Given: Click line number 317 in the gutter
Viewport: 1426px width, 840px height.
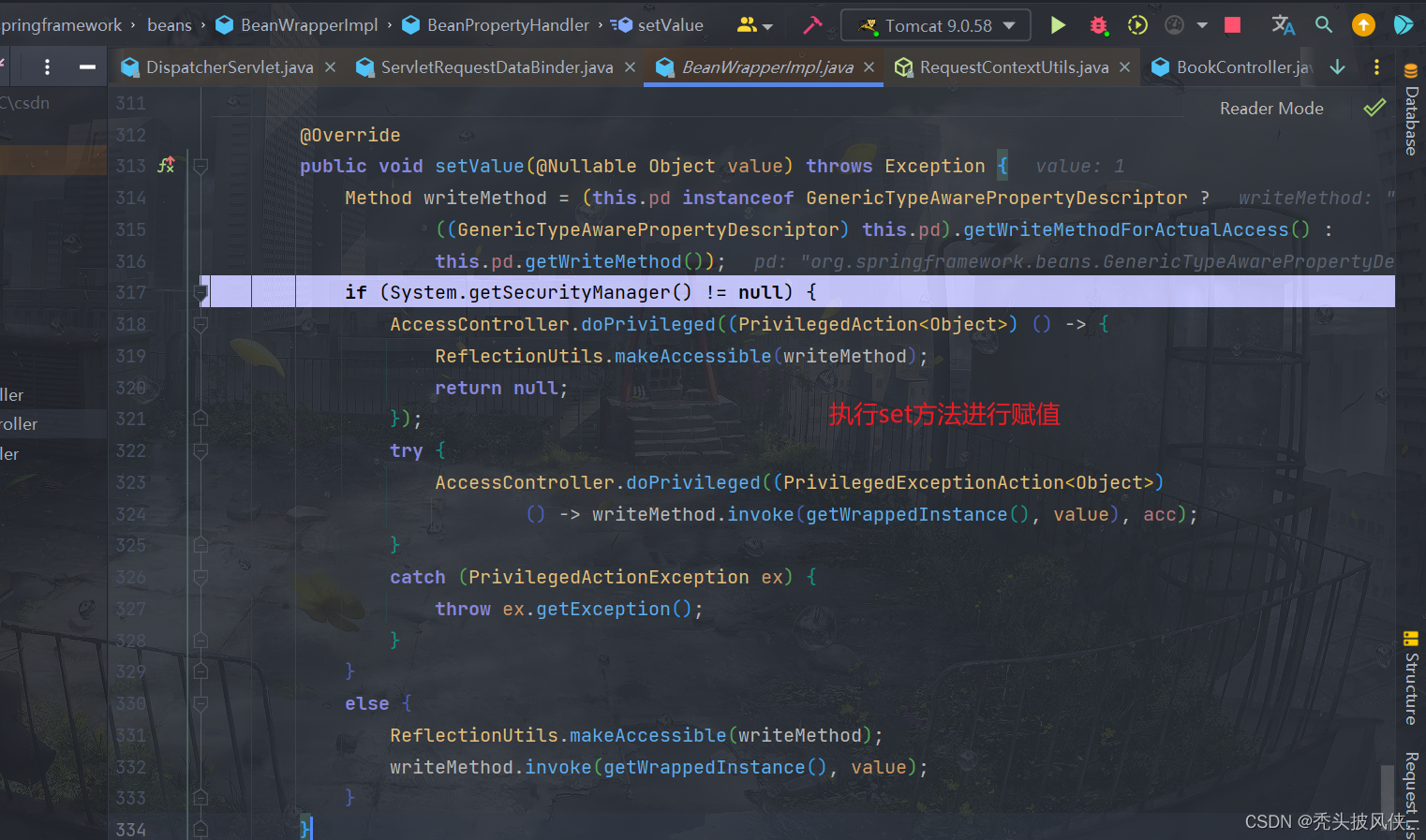Looking at the screenshot, I should pos(131,292).
